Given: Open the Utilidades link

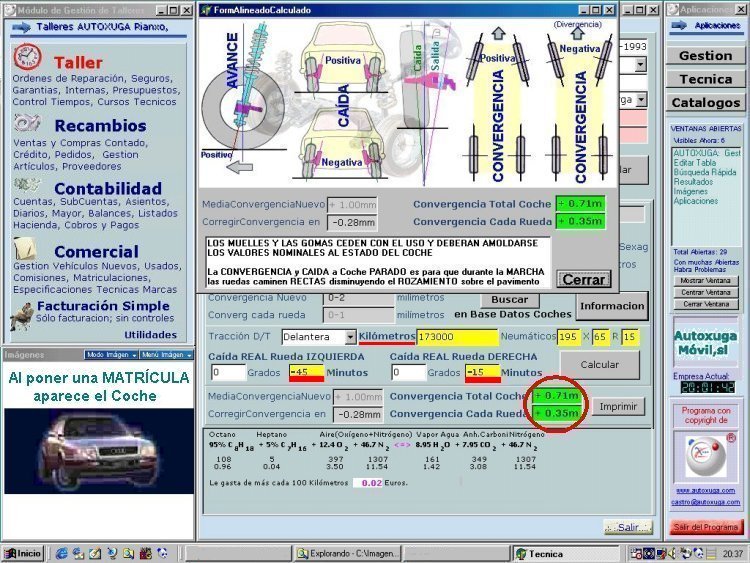Looking at the screenshot, I should pos(151,335).
